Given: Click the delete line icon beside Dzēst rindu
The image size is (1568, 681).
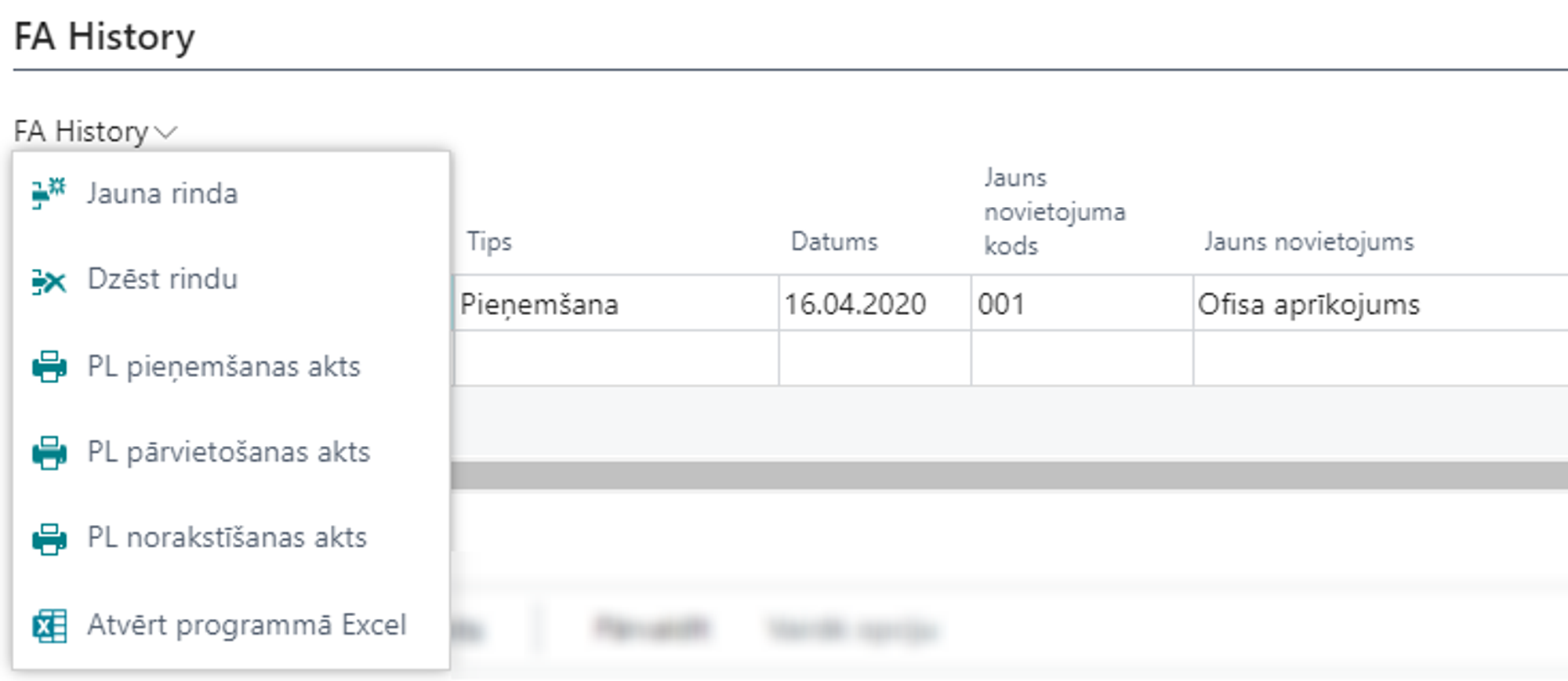Looking at the screenshot, I should point(49,280).
